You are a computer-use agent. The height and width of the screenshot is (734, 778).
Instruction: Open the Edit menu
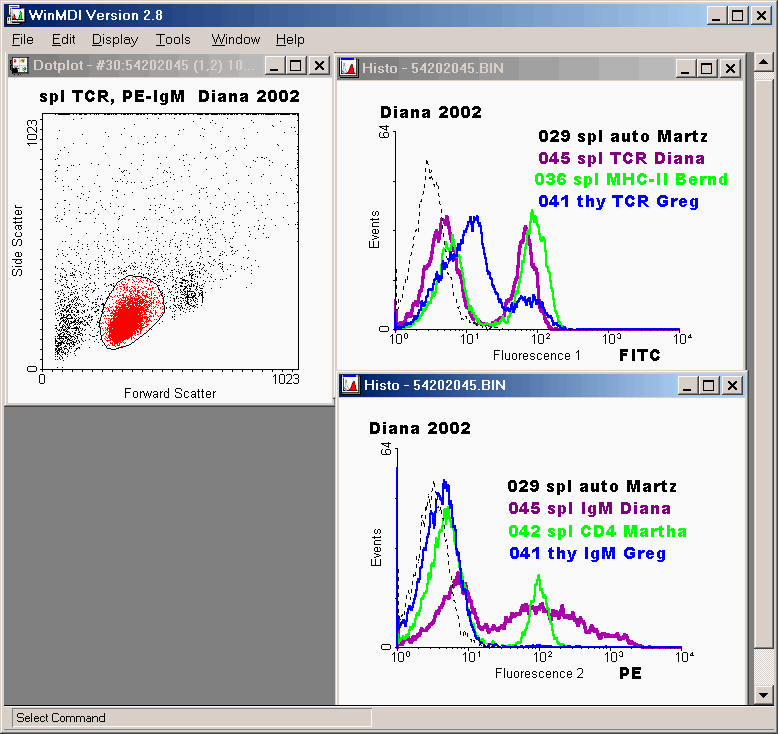pos(64,40)
